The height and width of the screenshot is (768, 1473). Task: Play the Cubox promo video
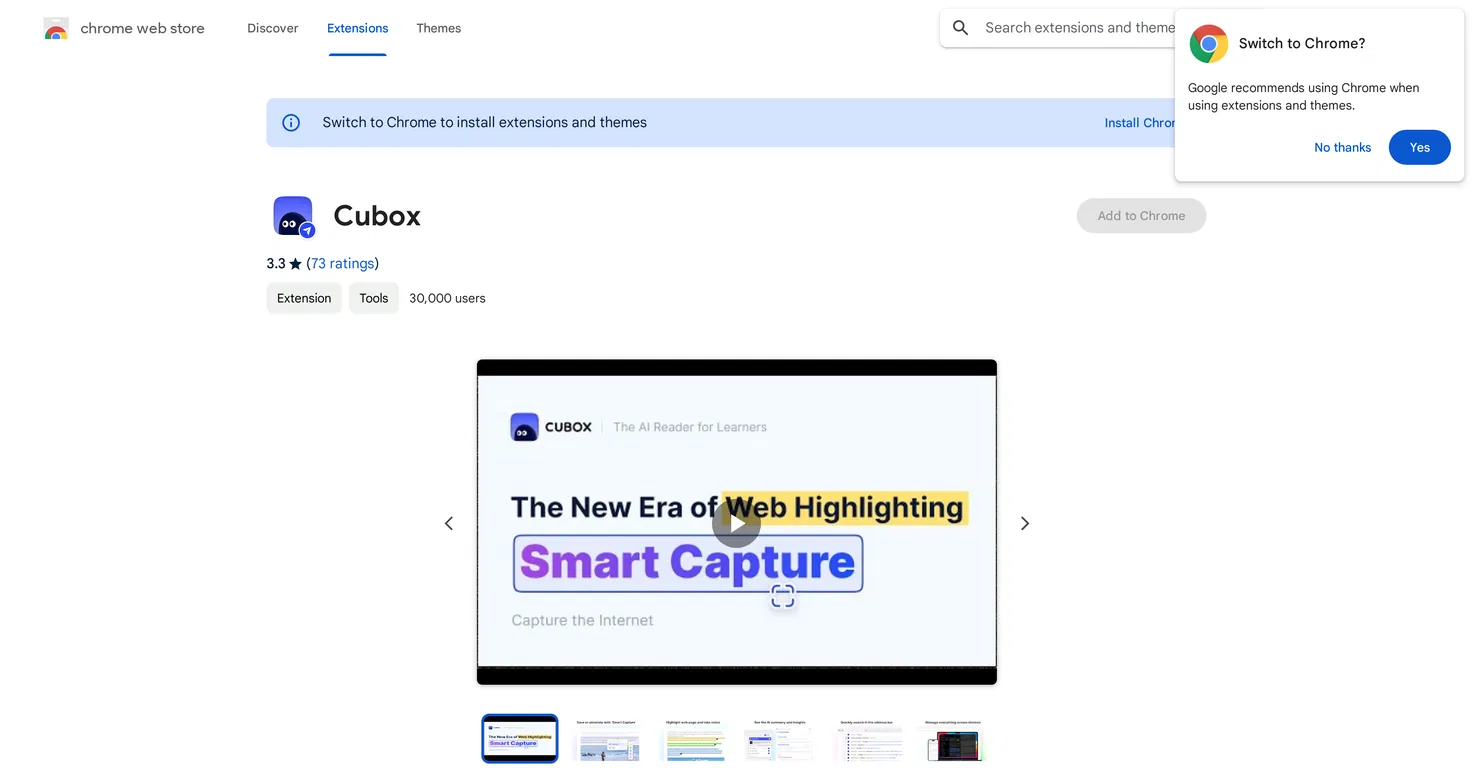(x=737, y=523)
